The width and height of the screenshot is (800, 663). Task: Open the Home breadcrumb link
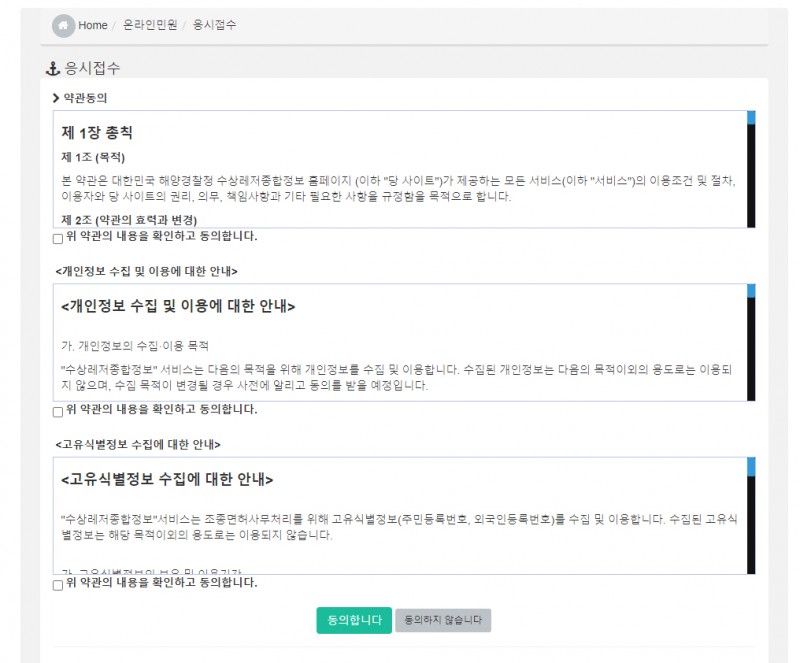(x=92, y=25)
